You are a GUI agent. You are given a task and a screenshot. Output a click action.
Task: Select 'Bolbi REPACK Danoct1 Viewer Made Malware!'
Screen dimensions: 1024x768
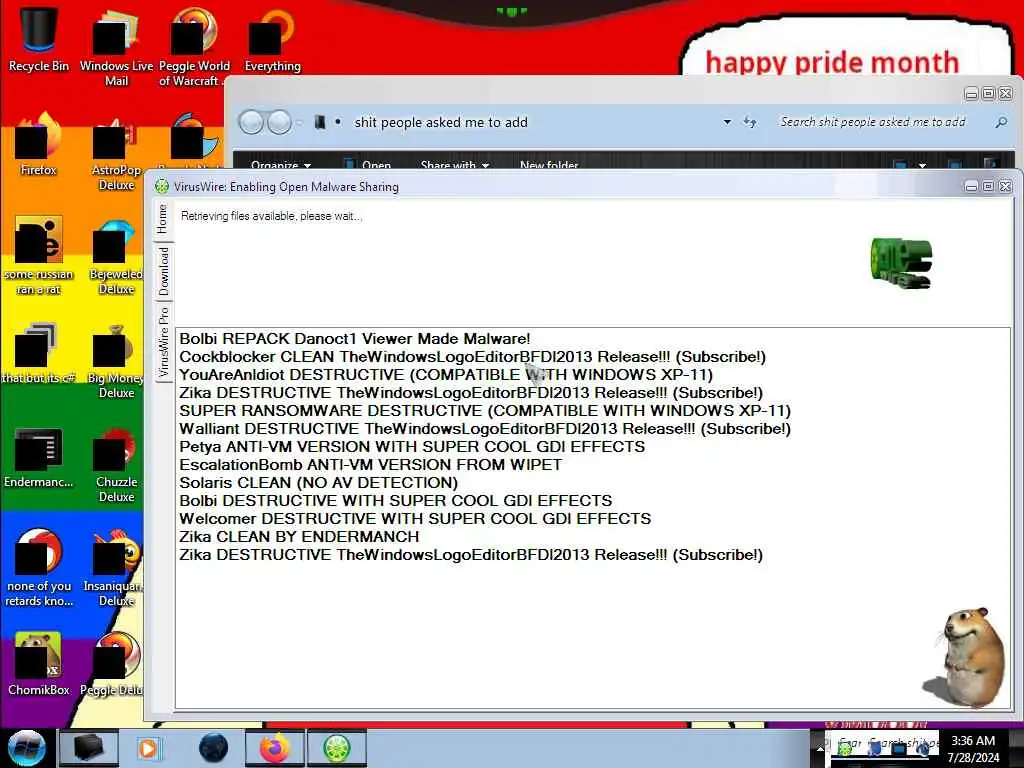tap(355, 339)
